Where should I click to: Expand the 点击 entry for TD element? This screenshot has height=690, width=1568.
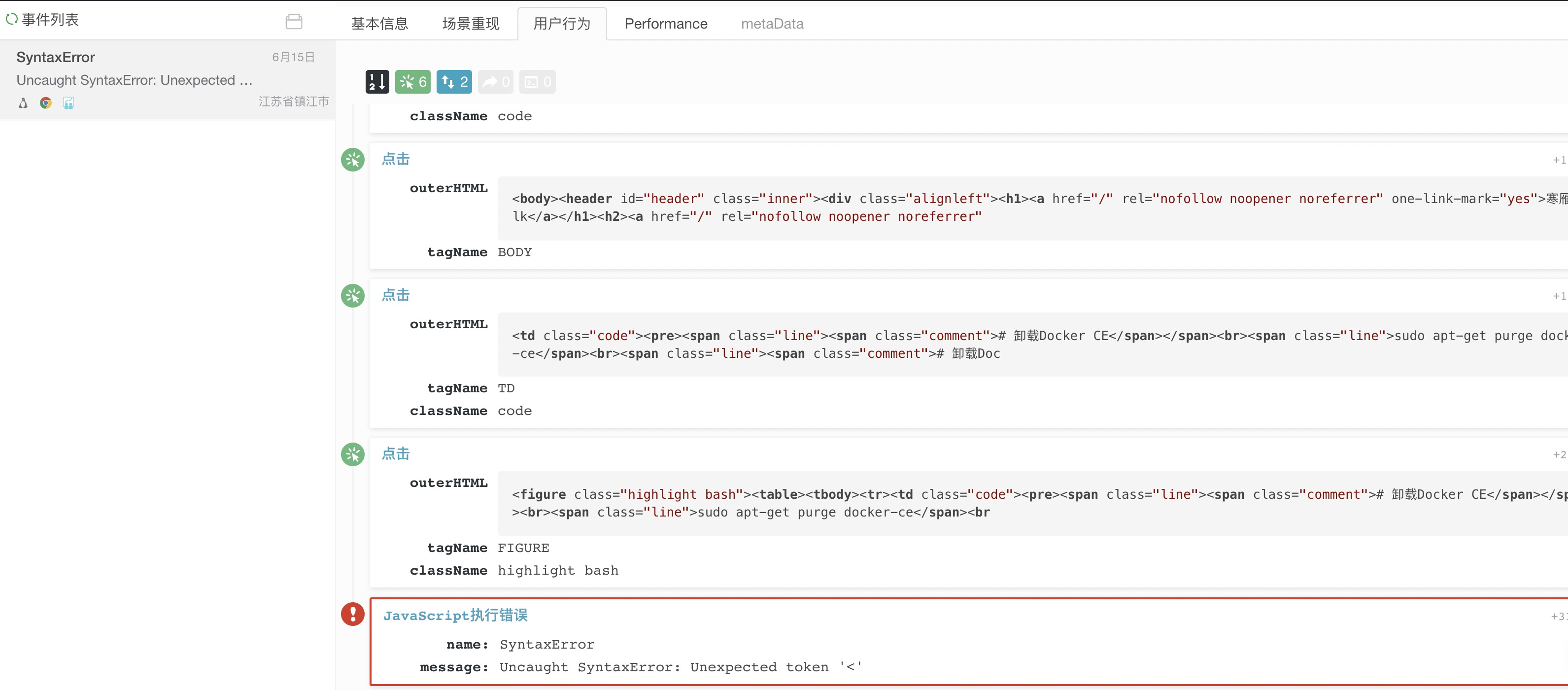[396, 295]
